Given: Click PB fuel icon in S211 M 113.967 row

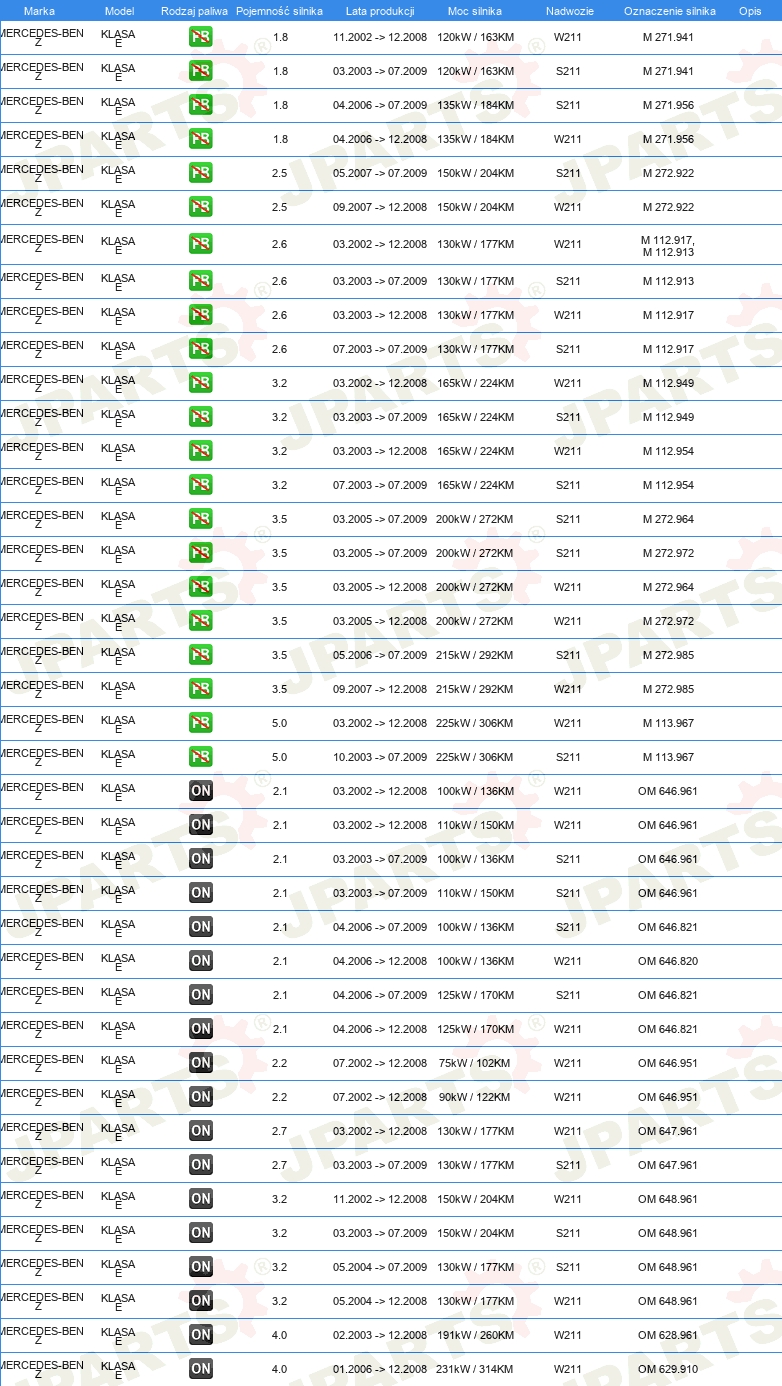Looking at the screenshot, I should pyautogui.click(x=201, y=757).
